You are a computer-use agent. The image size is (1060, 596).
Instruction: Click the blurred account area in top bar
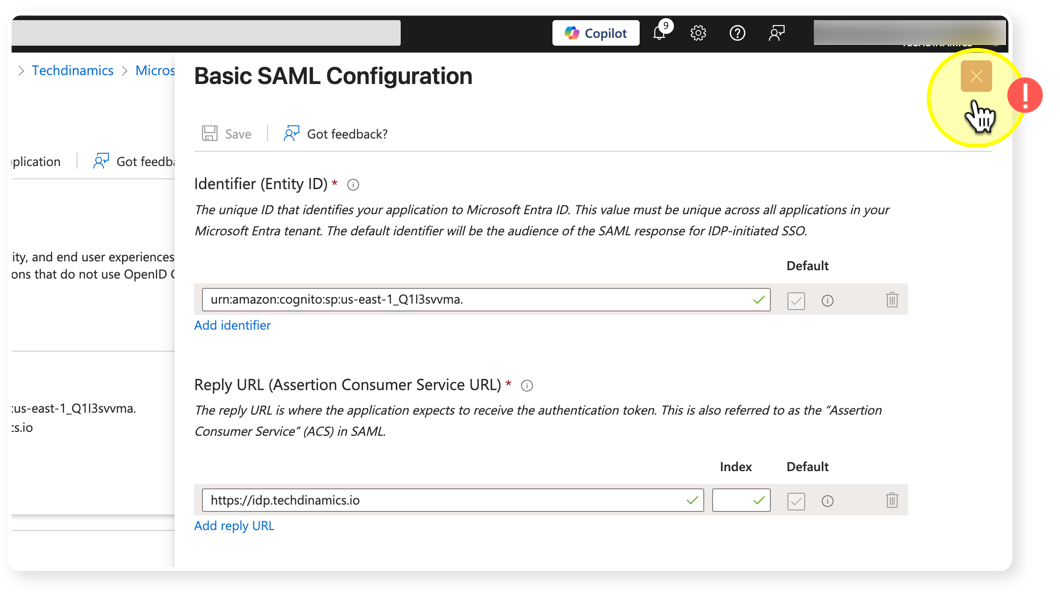point(909,33)
